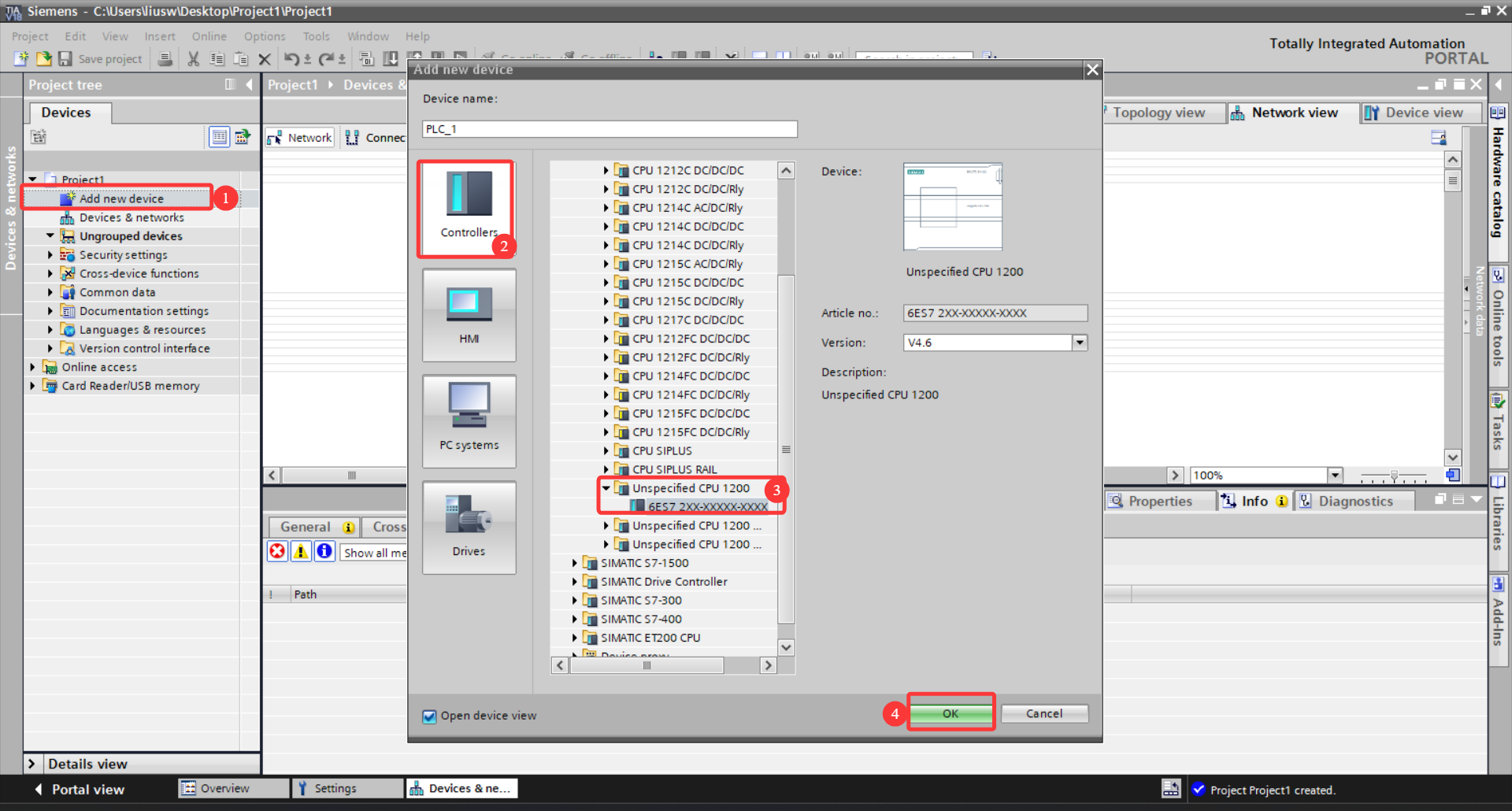
Task: Click the Settings taskbar button
Action: pyautogui.click(x=347, y=788)
